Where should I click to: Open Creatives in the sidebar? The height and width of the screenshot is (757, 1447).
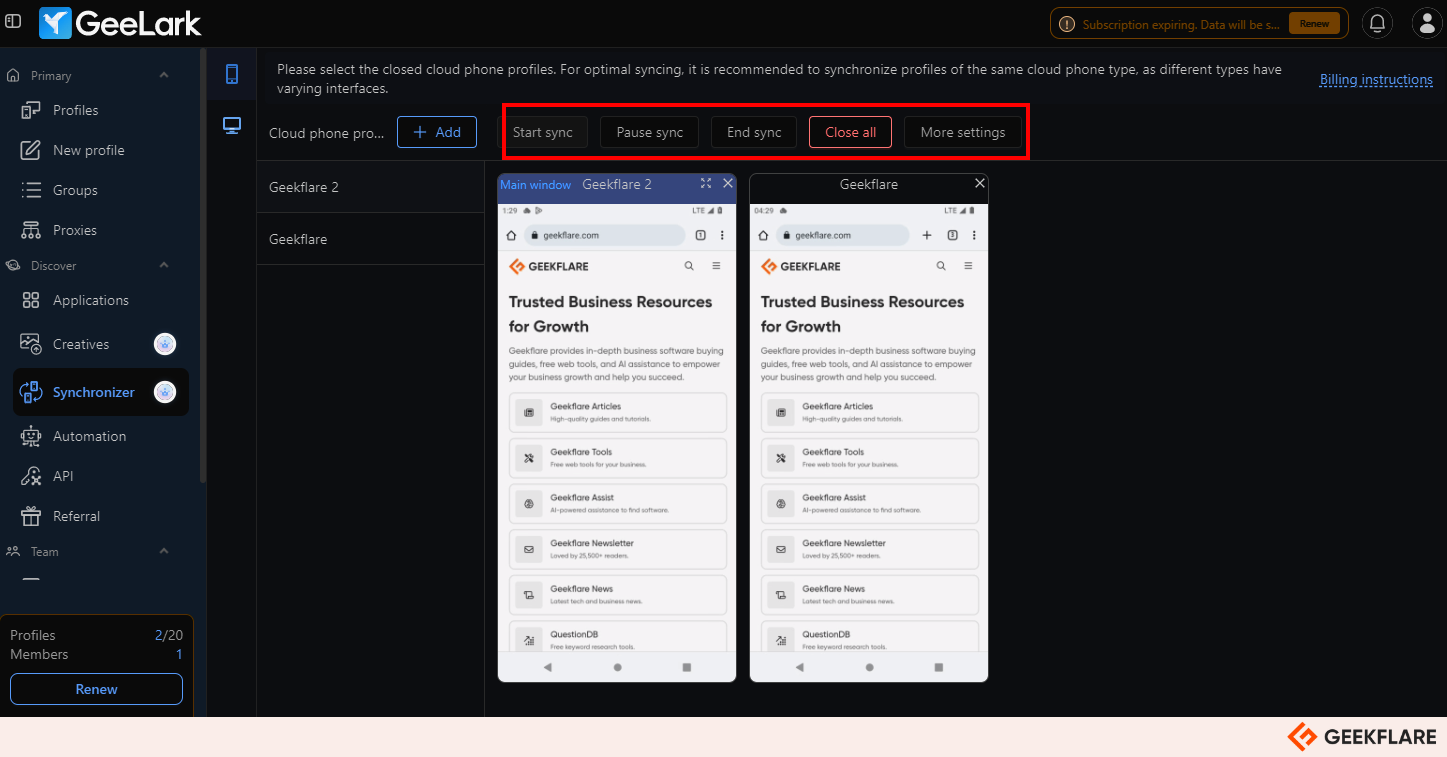click(x=81, y=344)
